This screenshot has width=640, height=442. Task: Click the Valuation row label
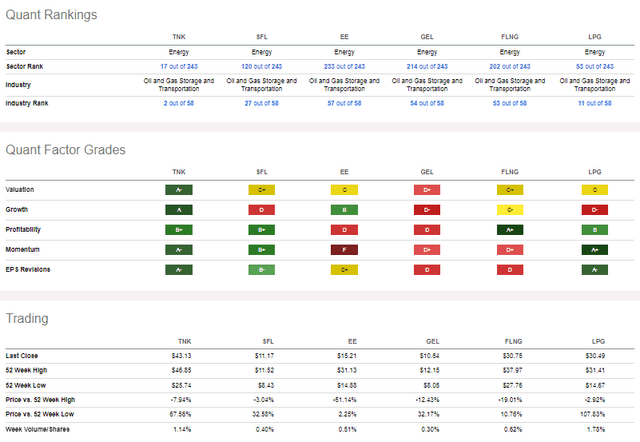click(x=20, y=190)
